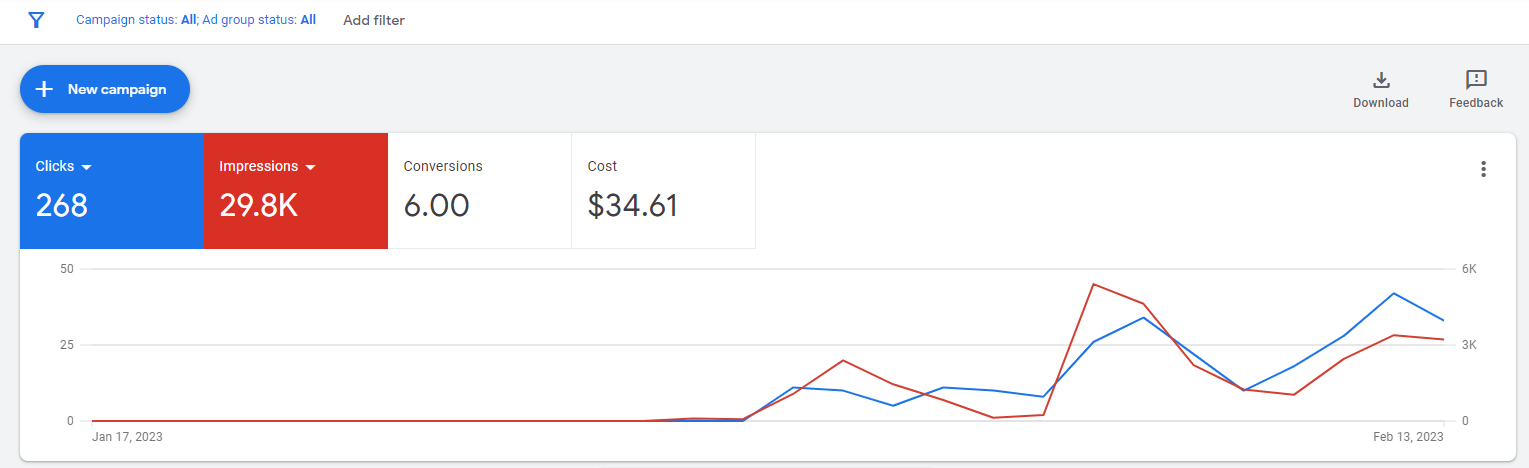
Task: Open the three-dot chart options menu
Action: coord(1484,169)
